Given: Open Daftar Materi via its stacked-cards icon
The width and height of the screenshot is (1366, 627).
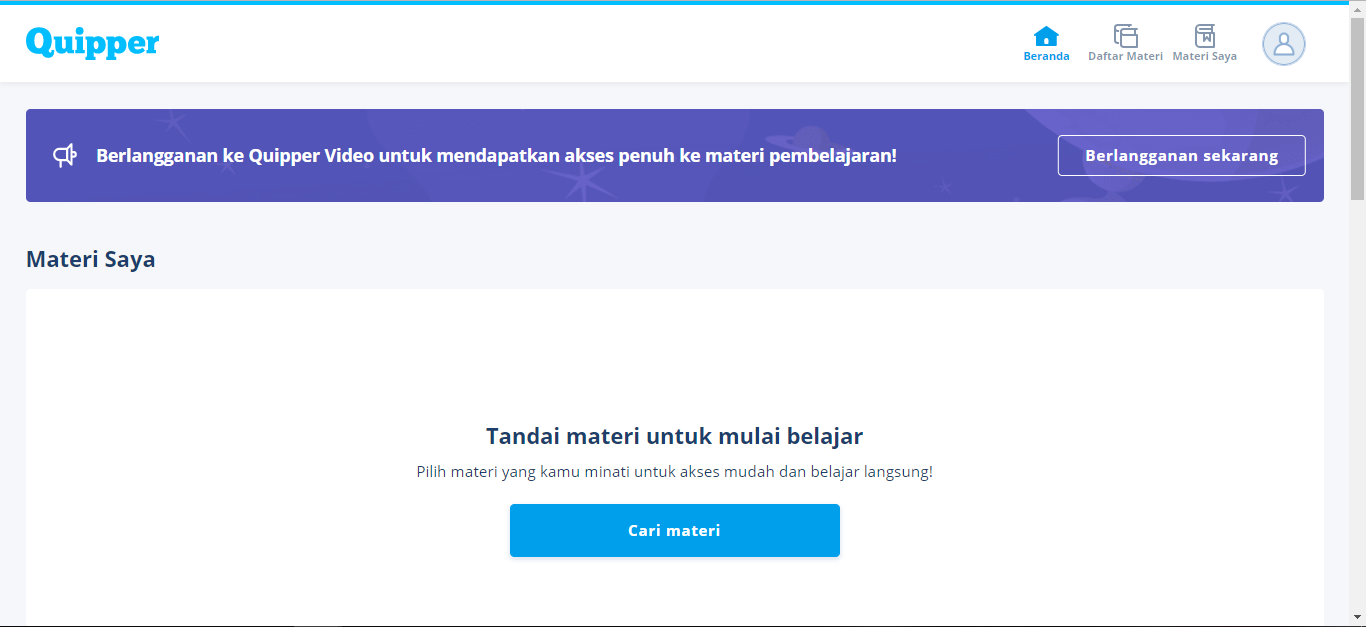Looking at the screenshot, I should tap(1125, 36).
